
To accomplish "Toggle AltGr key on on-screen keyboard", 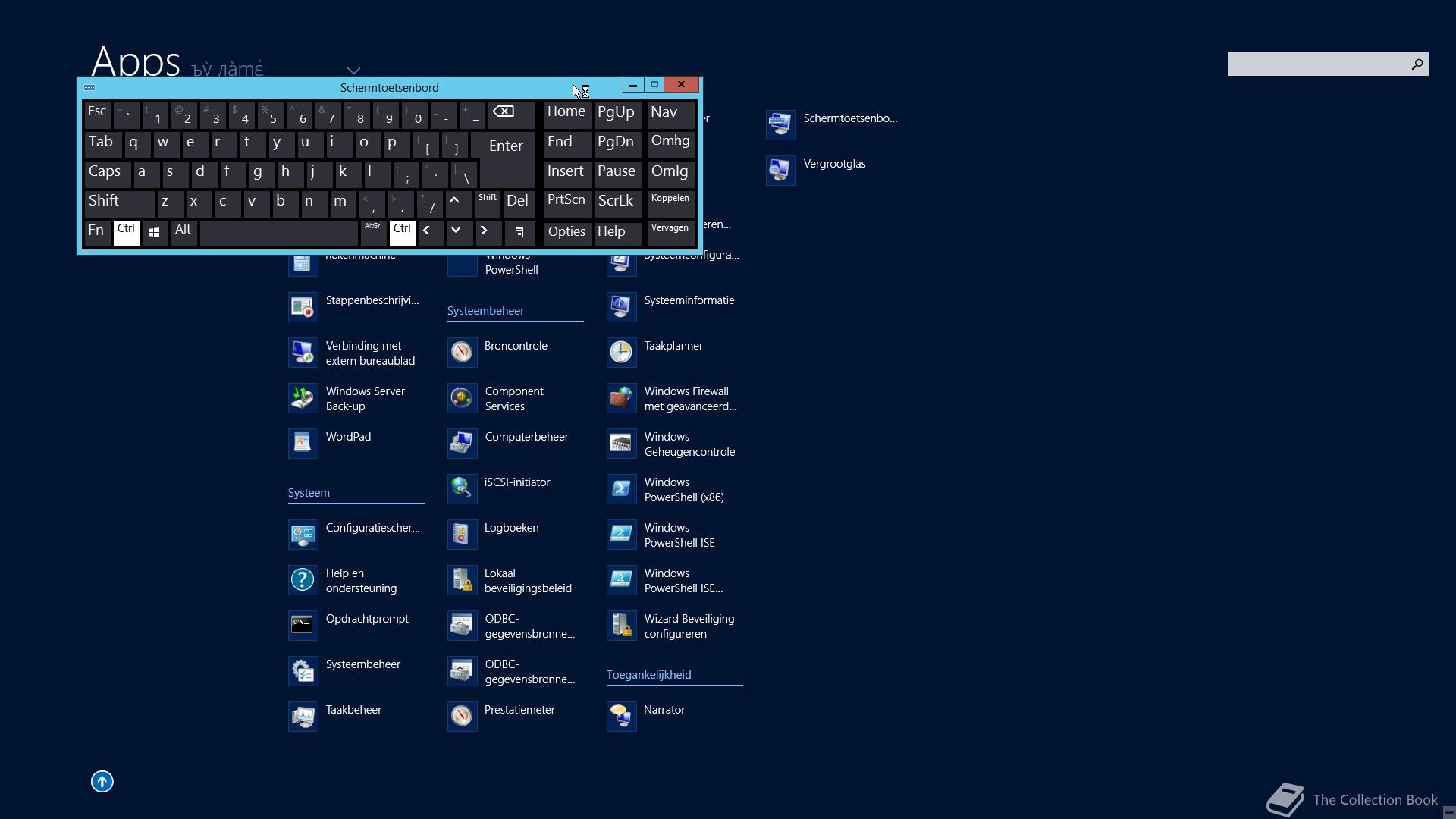I will pyautogui.click(x=372, y=233).
